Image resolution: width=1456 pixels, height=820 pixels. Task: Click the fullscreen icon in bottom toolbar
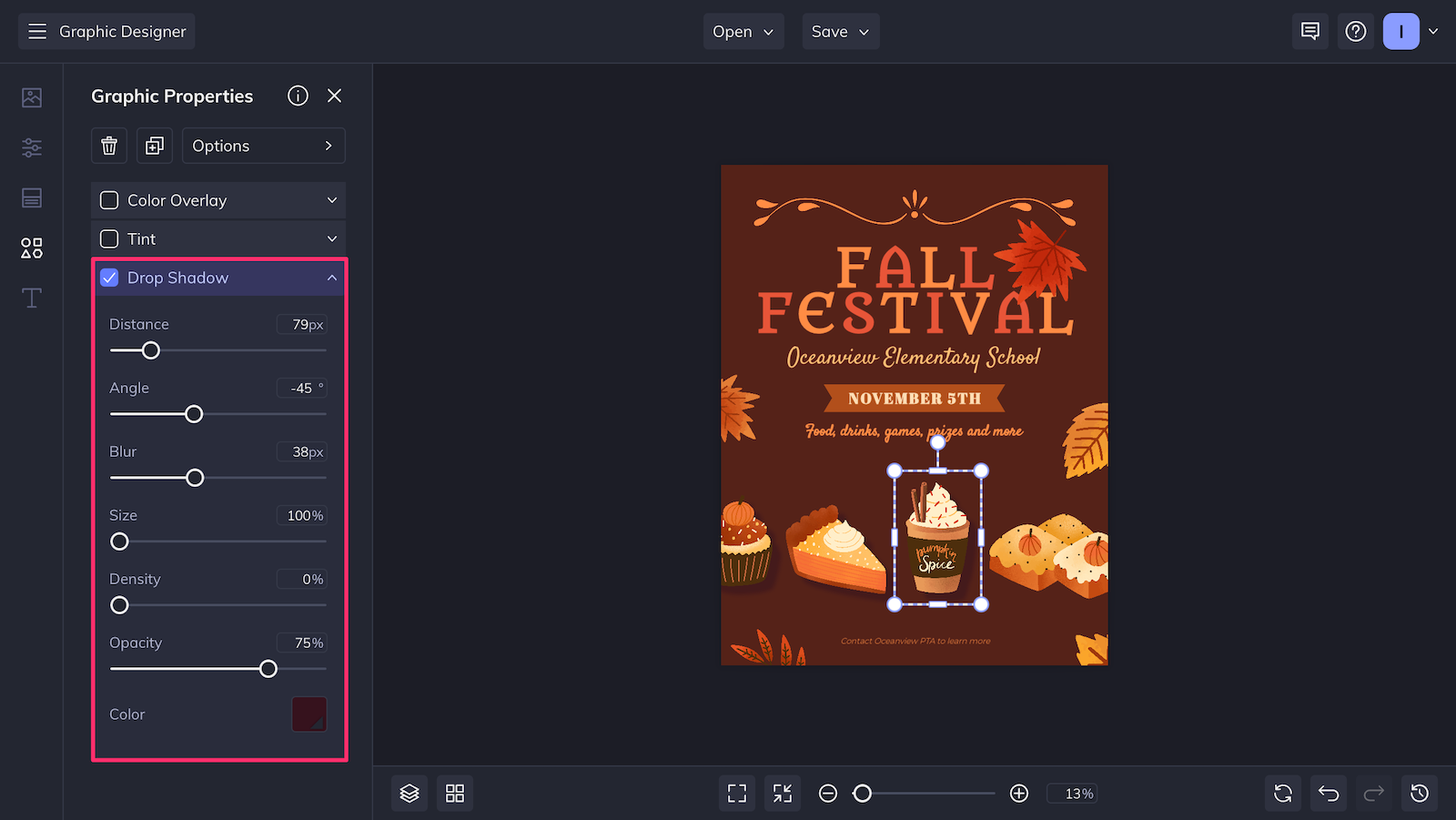pyautogui.click(x=736, y=793)
